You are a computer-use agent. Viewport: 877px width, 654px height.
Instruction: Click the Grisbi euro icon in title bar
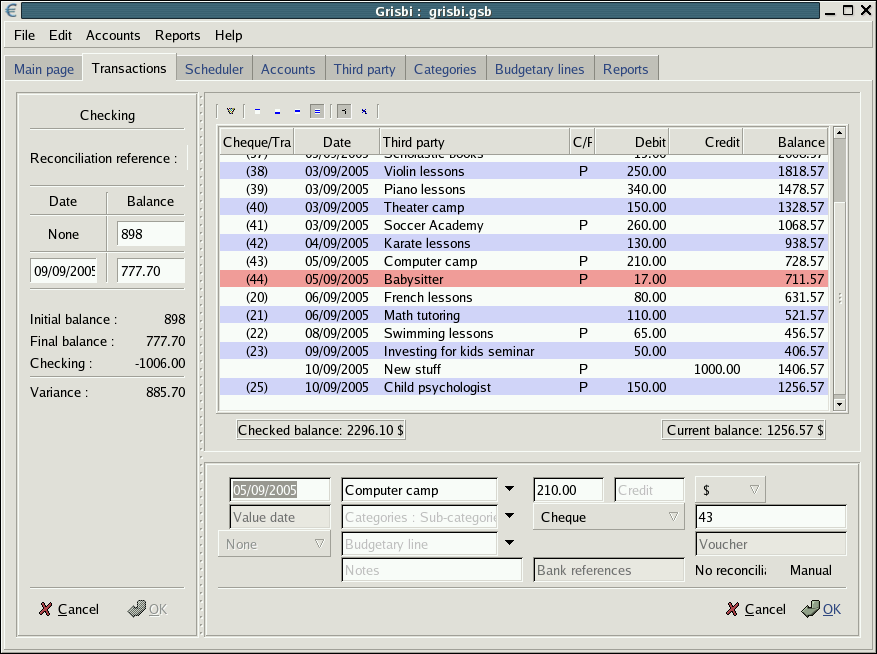click(10, 10)
